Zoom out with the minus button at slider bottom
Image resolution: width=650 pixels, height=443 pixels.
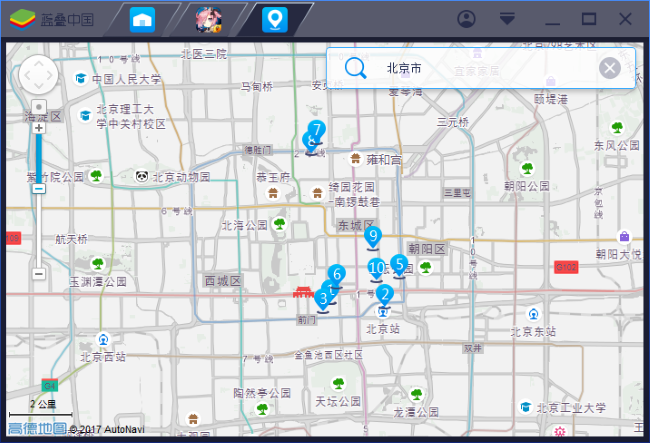point(39,274)
